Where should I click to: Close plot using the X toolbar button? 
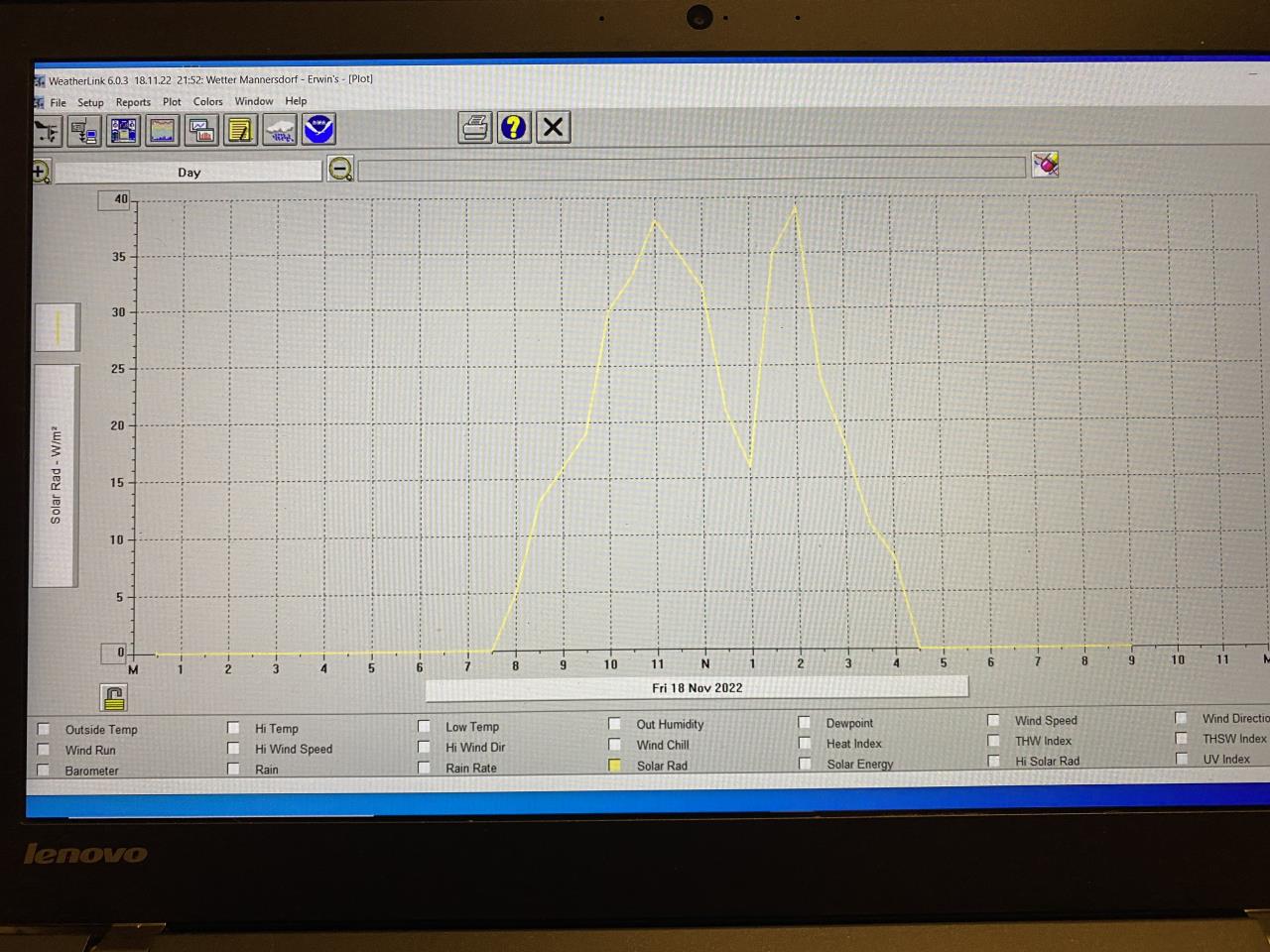coord(553,127)
